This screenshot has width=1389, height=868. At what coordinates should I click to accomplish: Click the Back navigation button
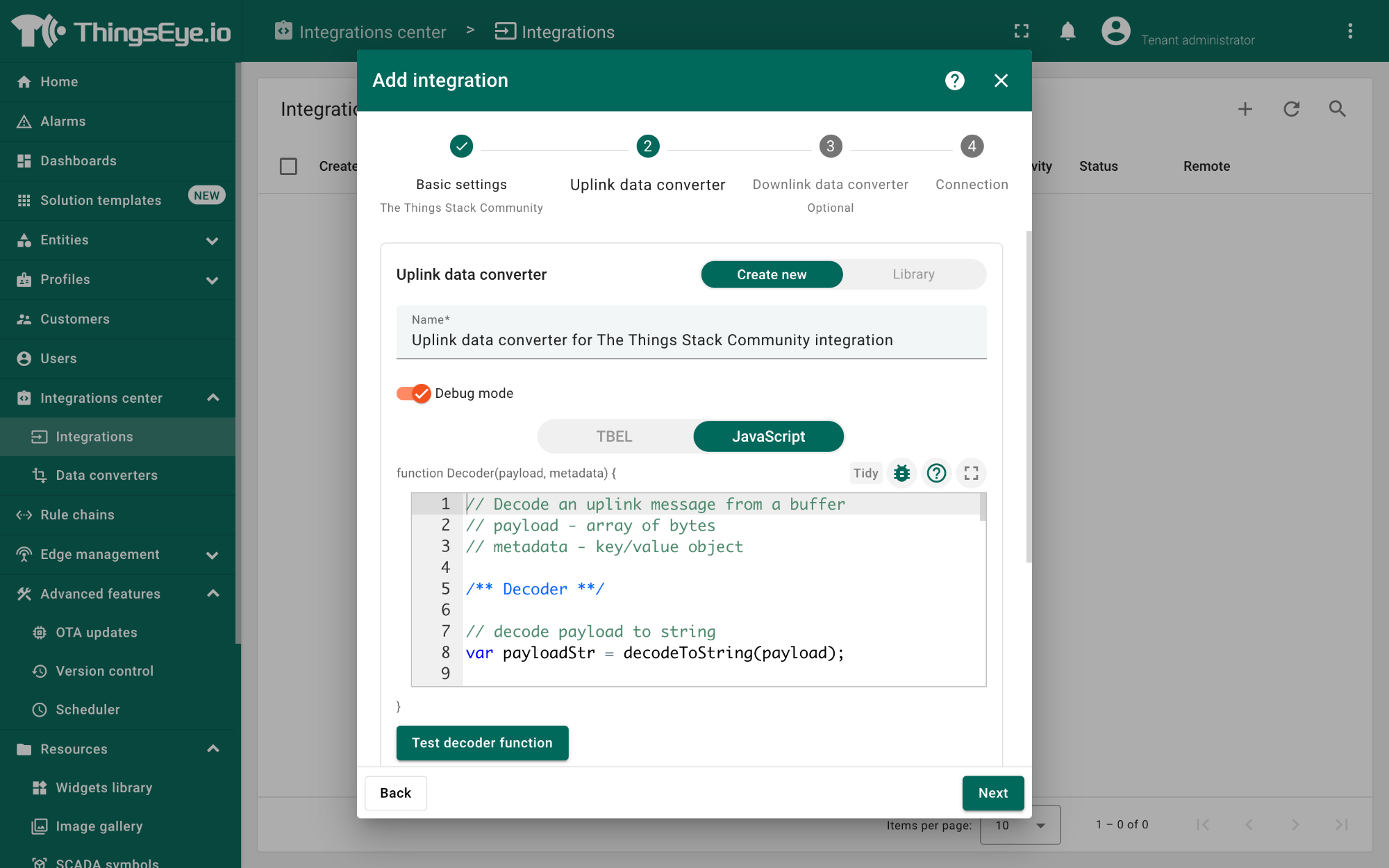pos(395,792)
